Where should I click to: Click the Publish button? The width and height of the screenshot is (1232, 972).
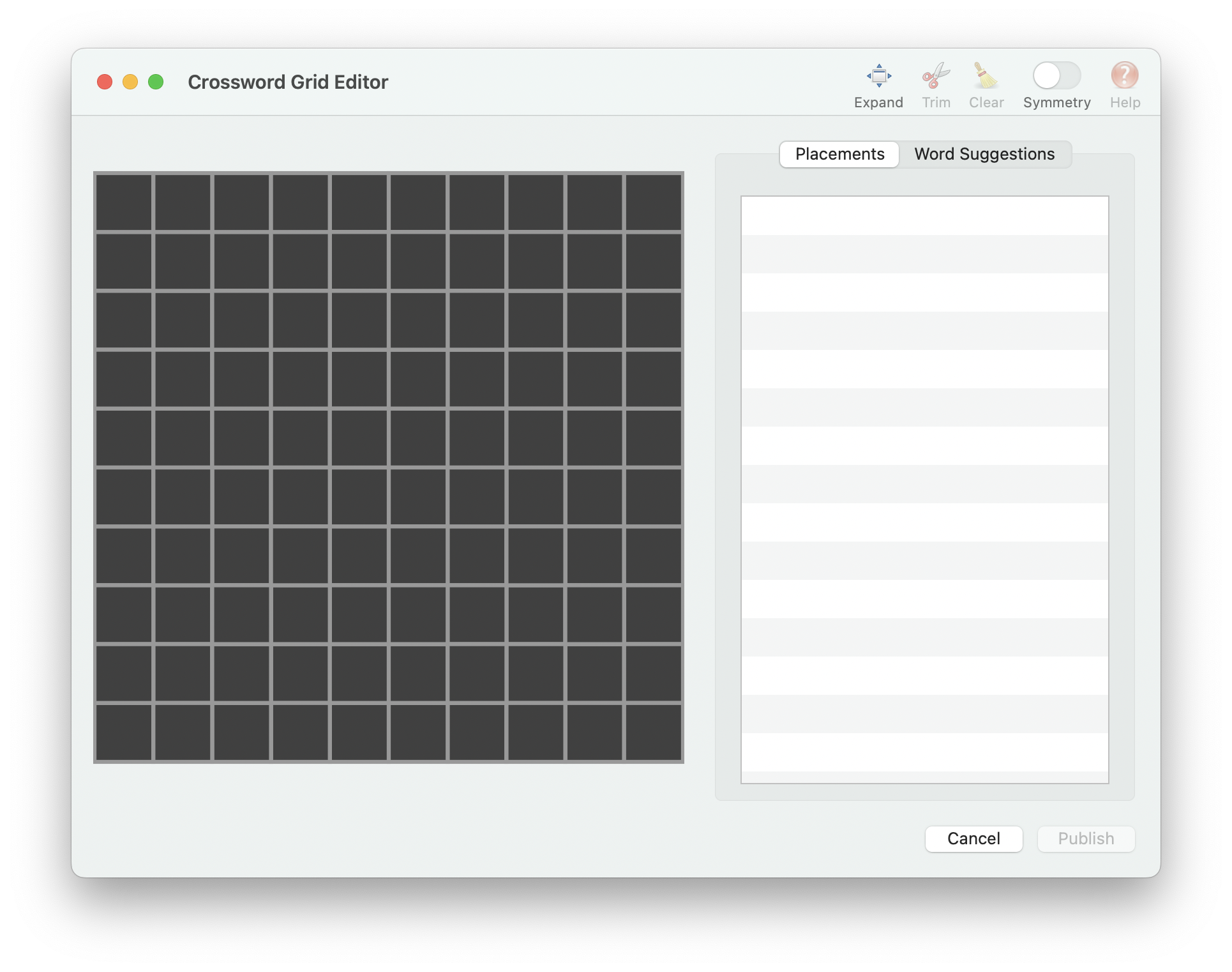pyautogui.click(x=1085, y=839)
